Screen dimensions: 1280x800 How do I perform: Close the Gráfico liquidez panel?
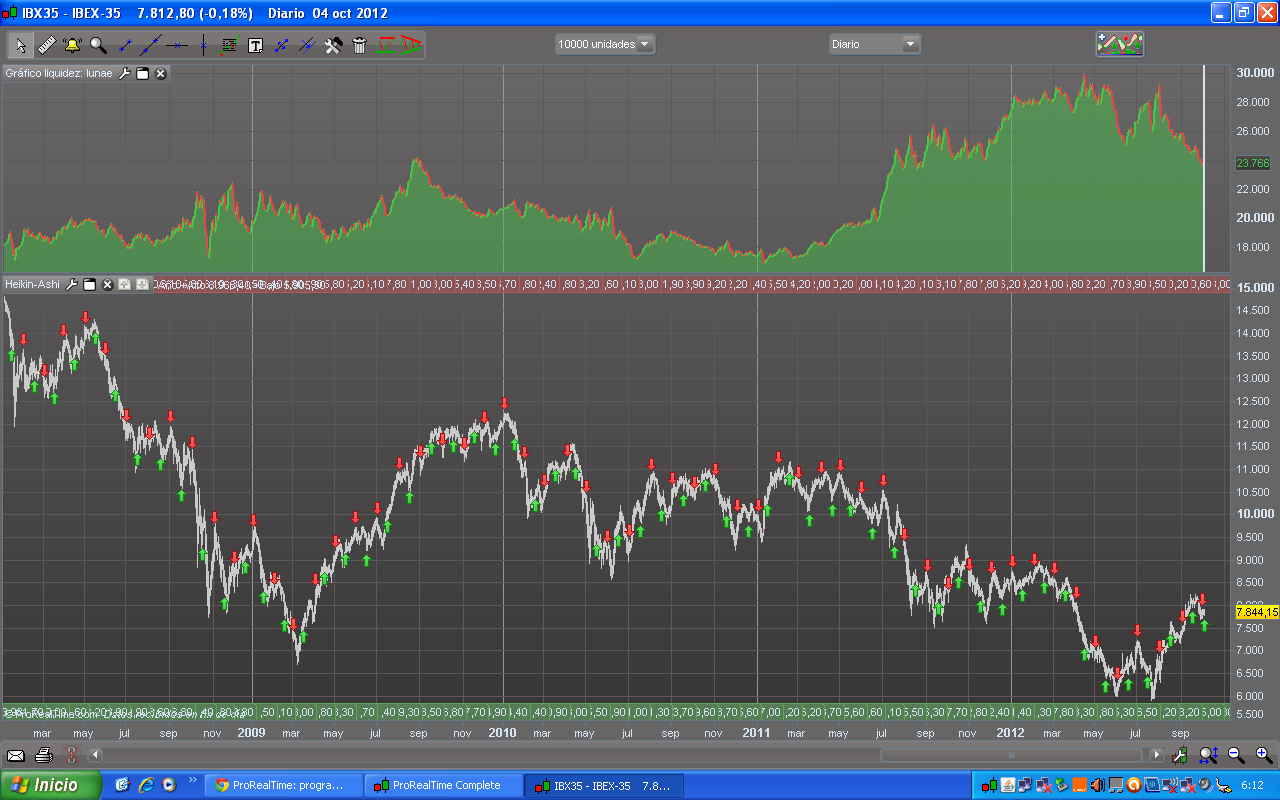click(160, 73)
